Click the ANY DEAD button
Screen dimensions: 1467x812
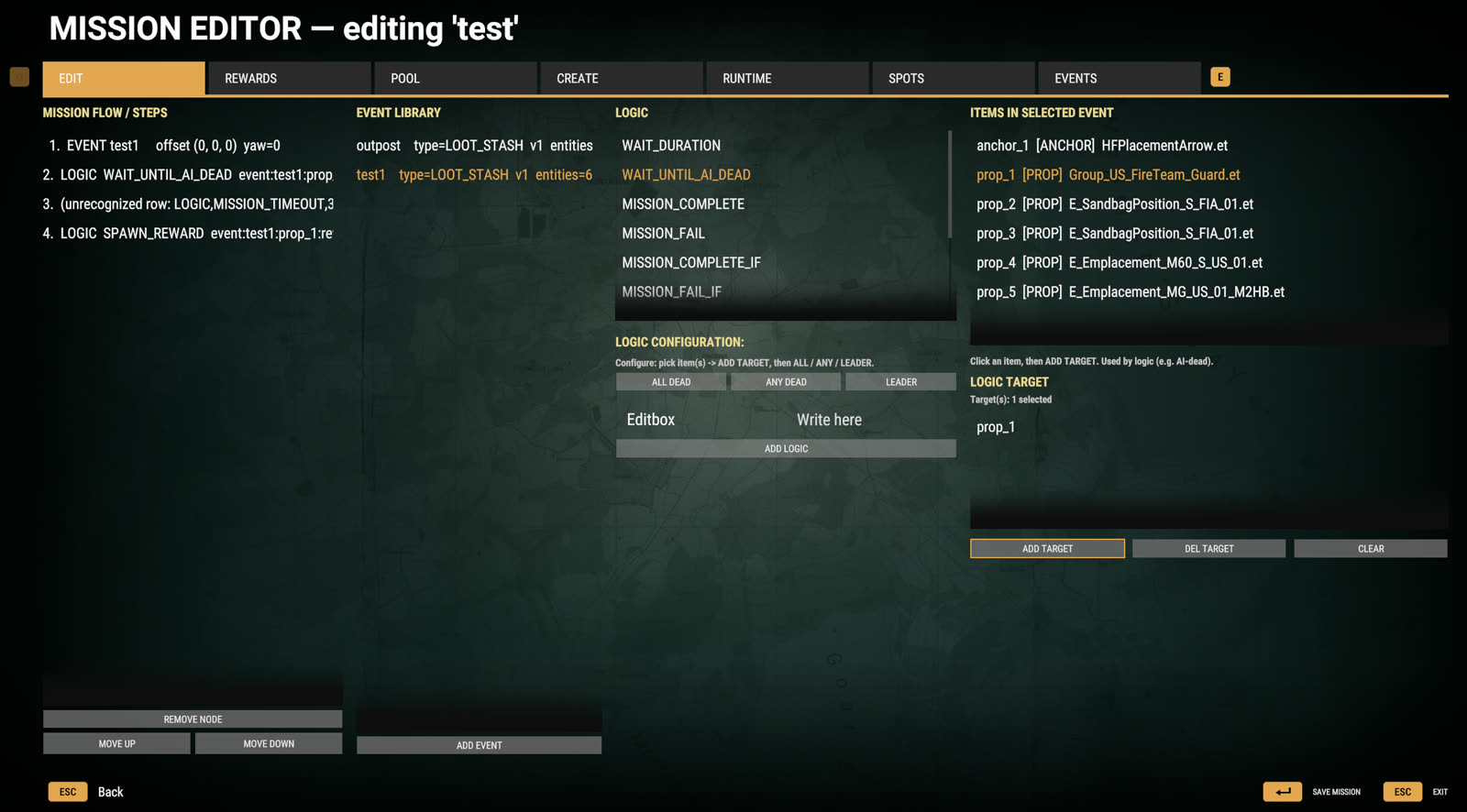pyautogui.click(x=786, y=382)
